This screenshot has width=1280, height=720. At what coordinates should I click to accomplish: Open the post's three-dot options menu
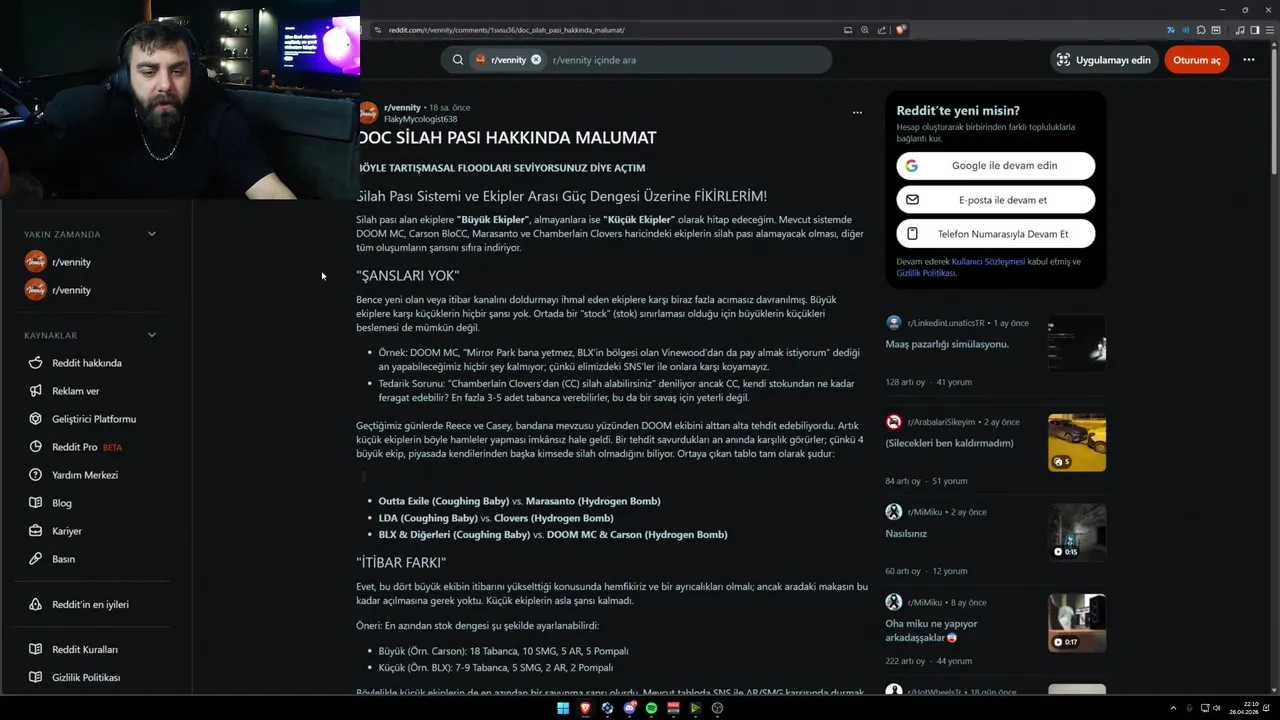[x=857, y=113]
